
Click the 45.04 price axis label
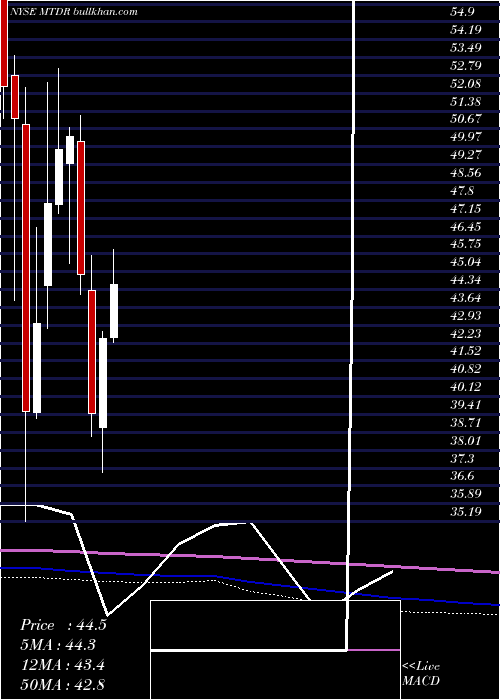(466, 262)
